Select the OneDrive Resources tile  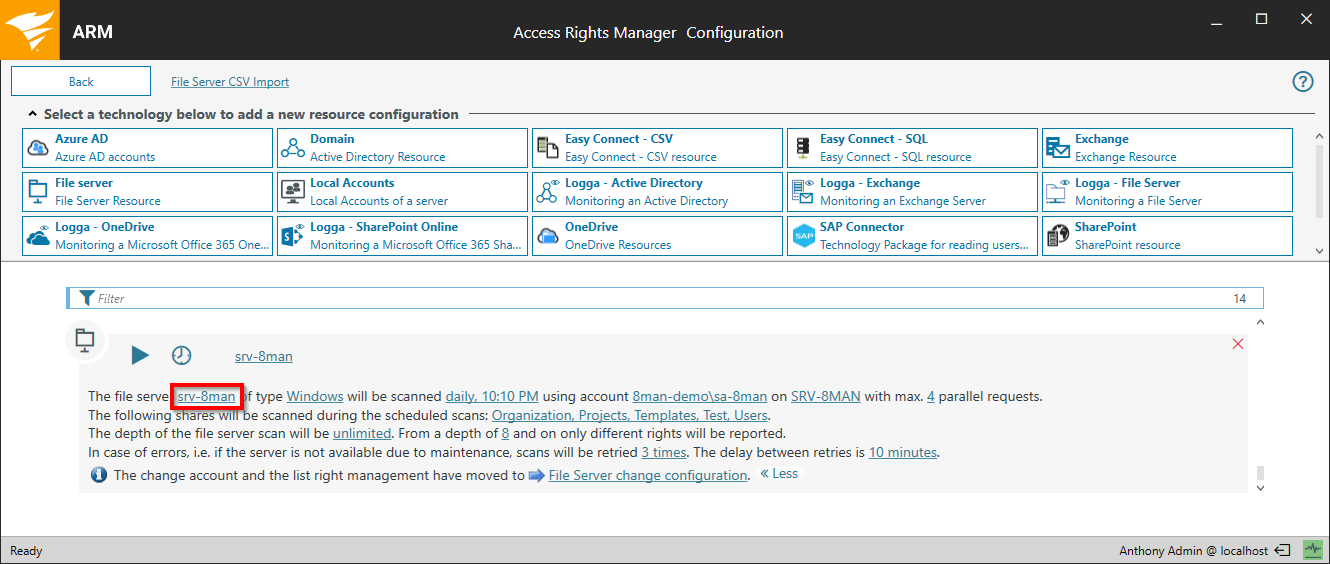(657, 236)
